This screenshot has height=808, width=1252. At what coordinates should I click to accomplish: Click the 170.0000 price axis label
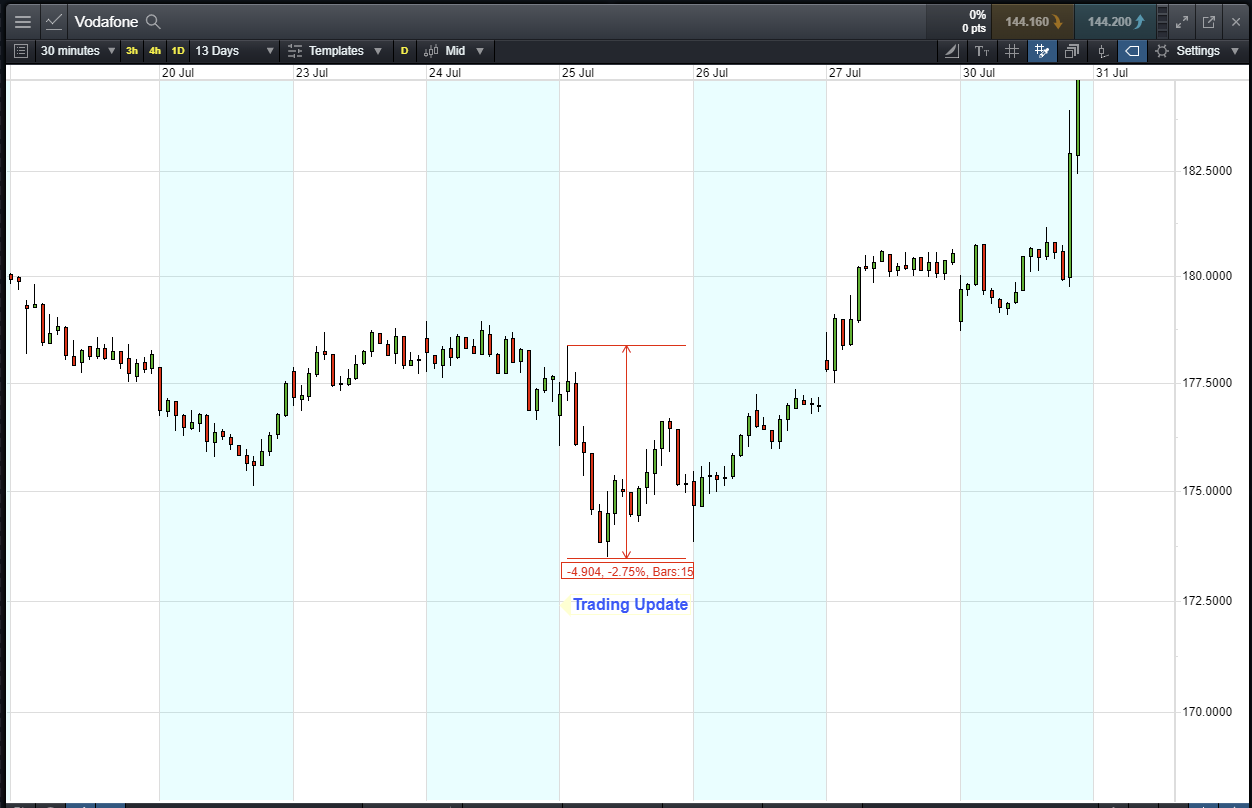(1206, 712)
